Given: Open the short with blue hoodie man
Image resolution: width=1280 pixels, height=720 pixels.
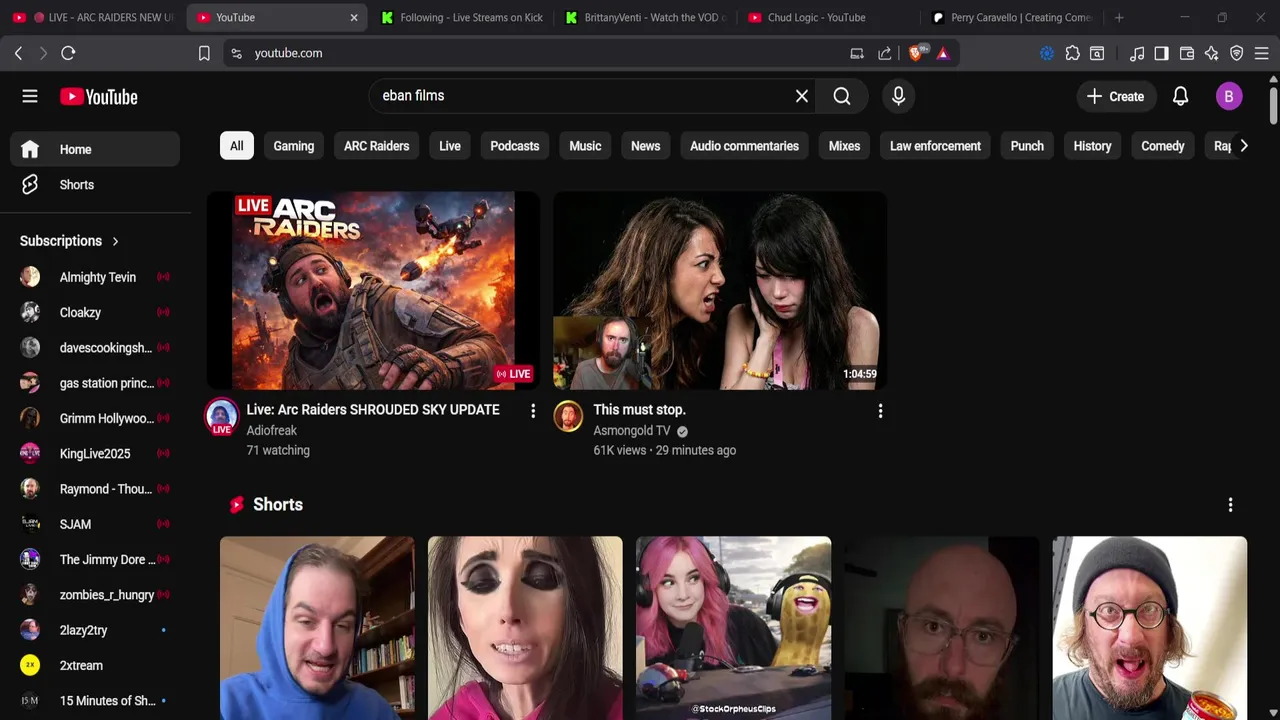Looking at the screenshot, I should [317, 628].
